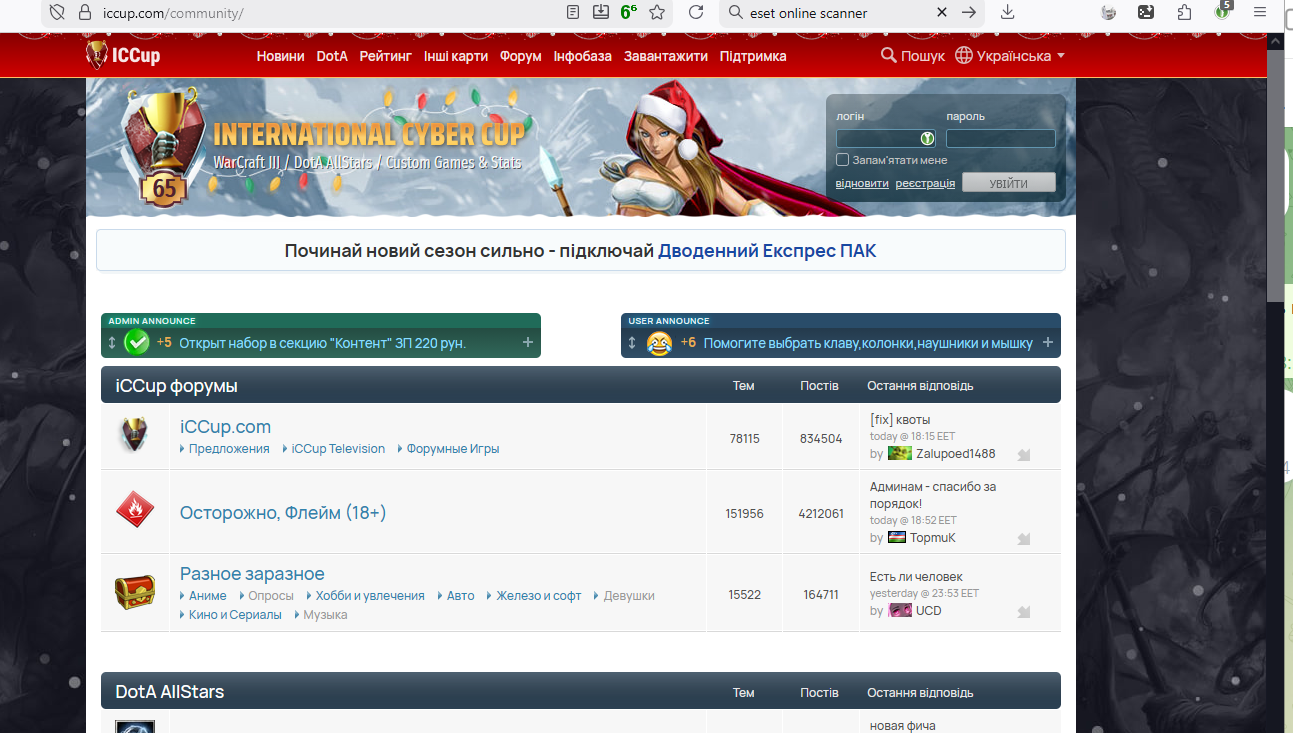1293x733 pixels.
Task: Open the iCCup Television subforum
Action: pos(338,449)
